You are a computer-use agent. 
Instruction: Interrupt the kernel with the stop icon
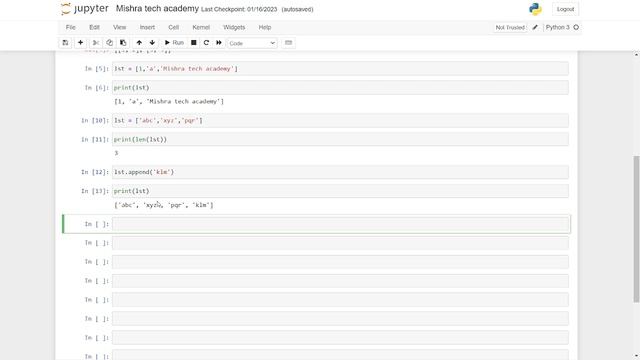click(x=194, y=43)
